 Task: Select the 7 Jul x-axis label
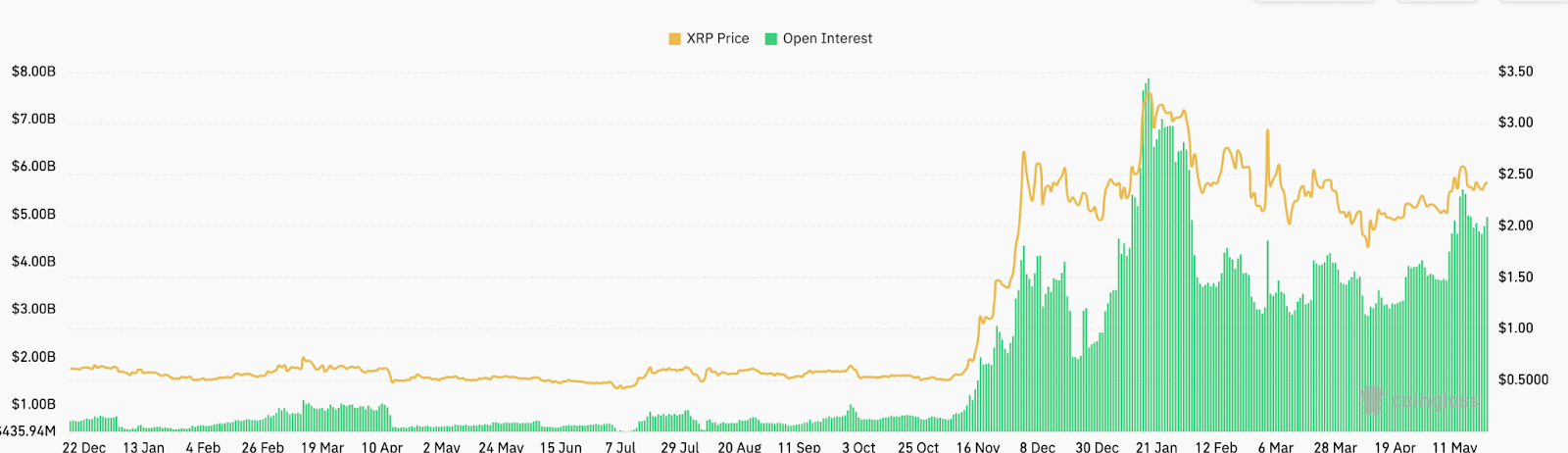620,447
